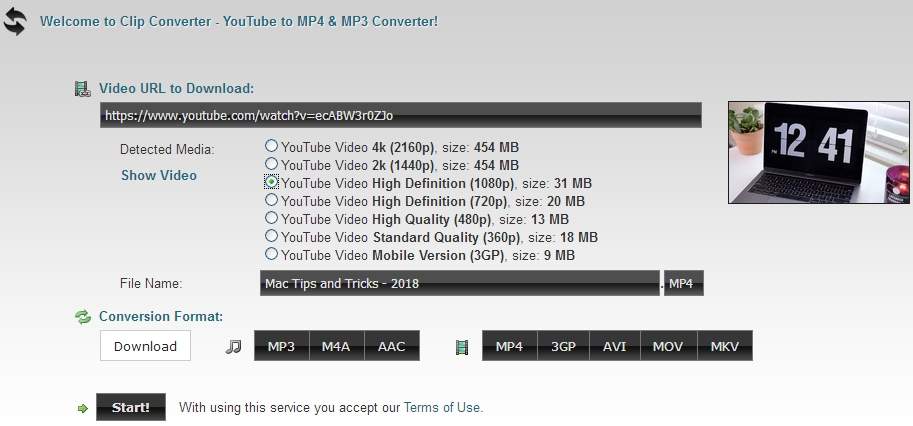Choose High Definition (720p) radio button
The image size is (913, 426).
[271, 200]
